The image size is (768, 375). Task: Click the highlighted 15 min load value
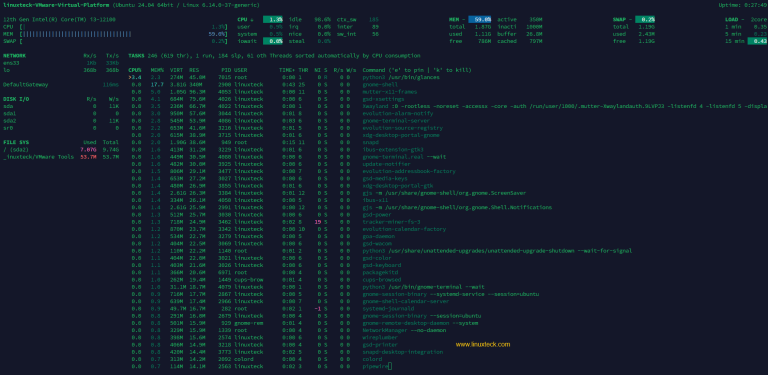click(757, 41)
